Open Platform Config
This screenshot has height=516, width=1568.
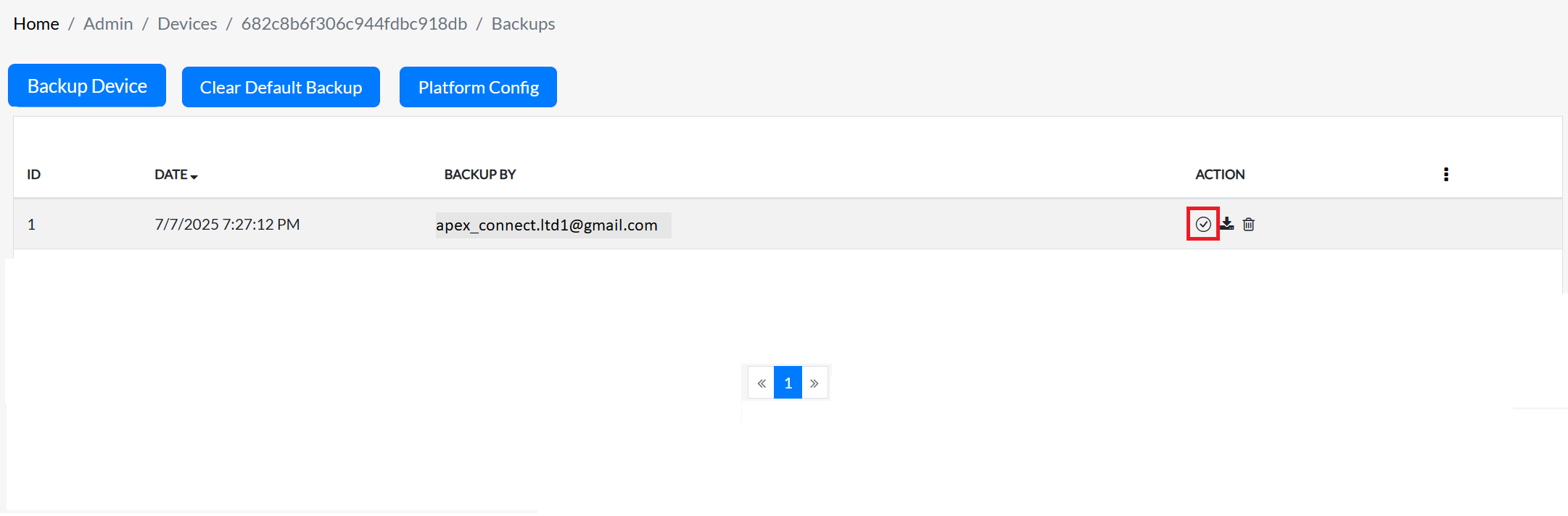[478, 88]
